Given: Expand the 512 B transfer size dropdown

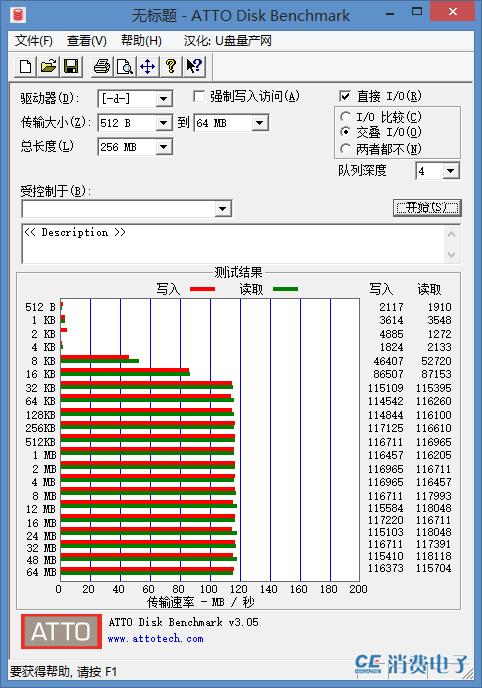Looking at the screenshot, I should 164,123.
